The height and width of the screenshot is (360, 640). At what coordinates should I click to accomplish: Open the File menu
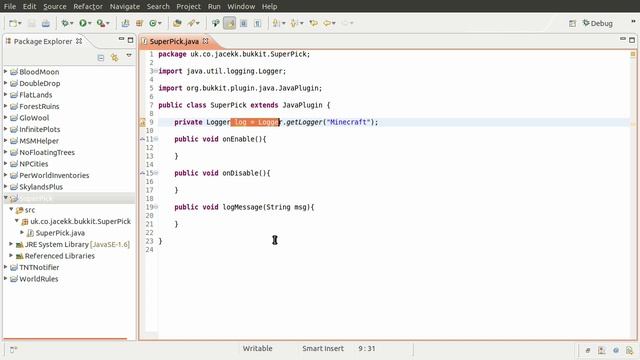pos(10,7)
